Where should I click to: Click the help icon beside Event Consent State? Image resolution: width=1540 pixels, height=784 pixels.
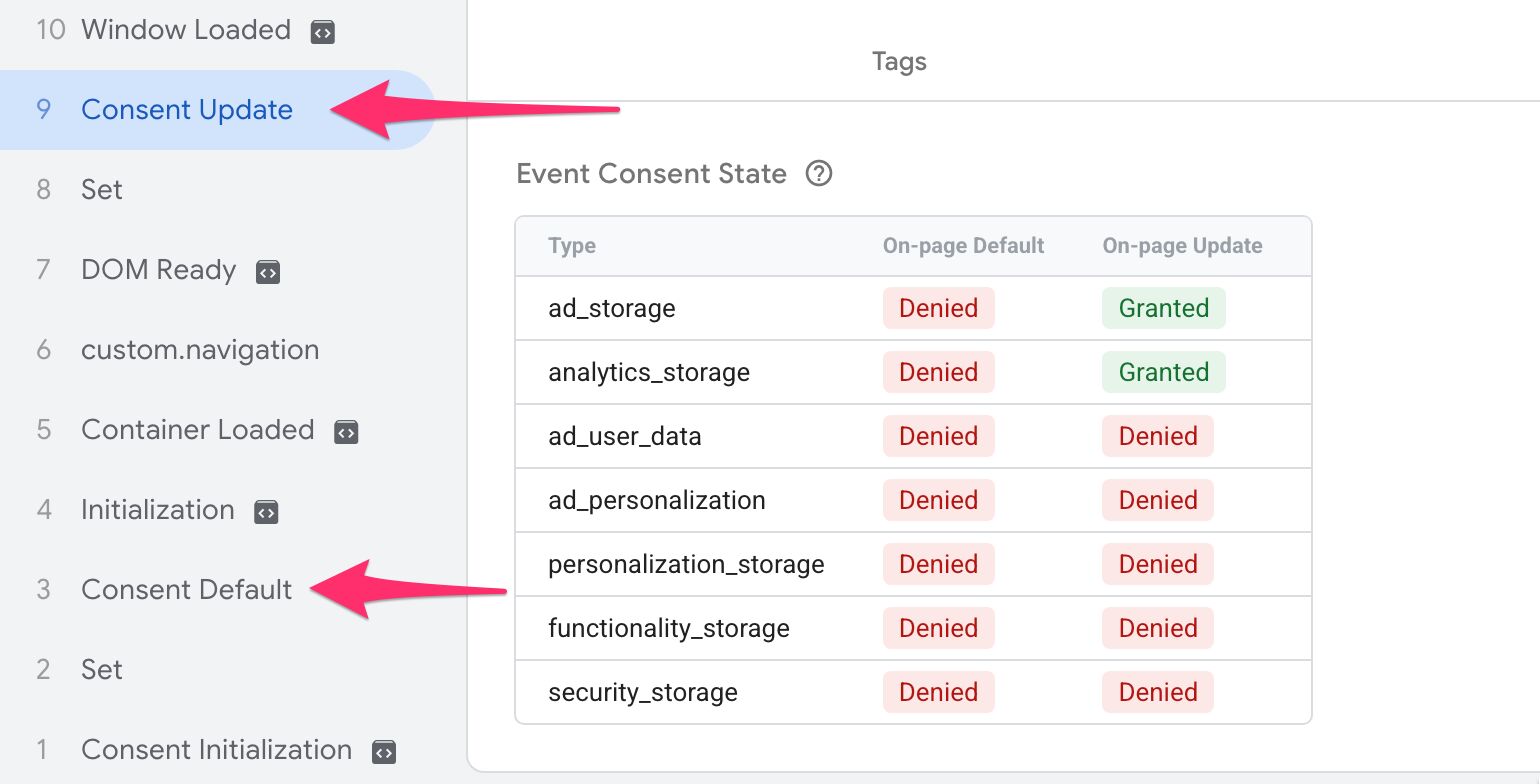(x=819, y=174)
